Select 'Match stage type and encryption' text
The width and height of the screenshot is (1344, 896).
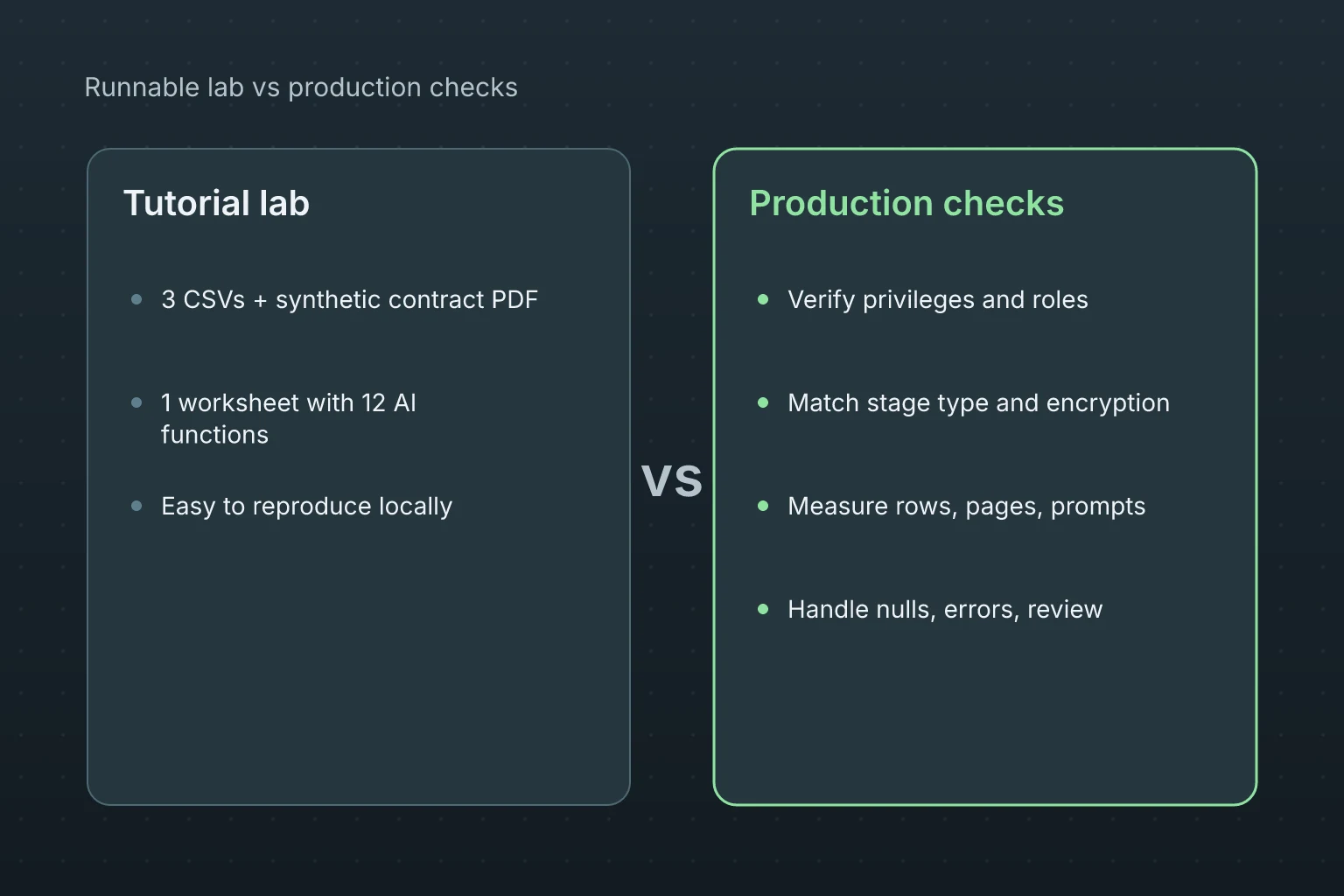pyautogui.click(x=978, y=402)
